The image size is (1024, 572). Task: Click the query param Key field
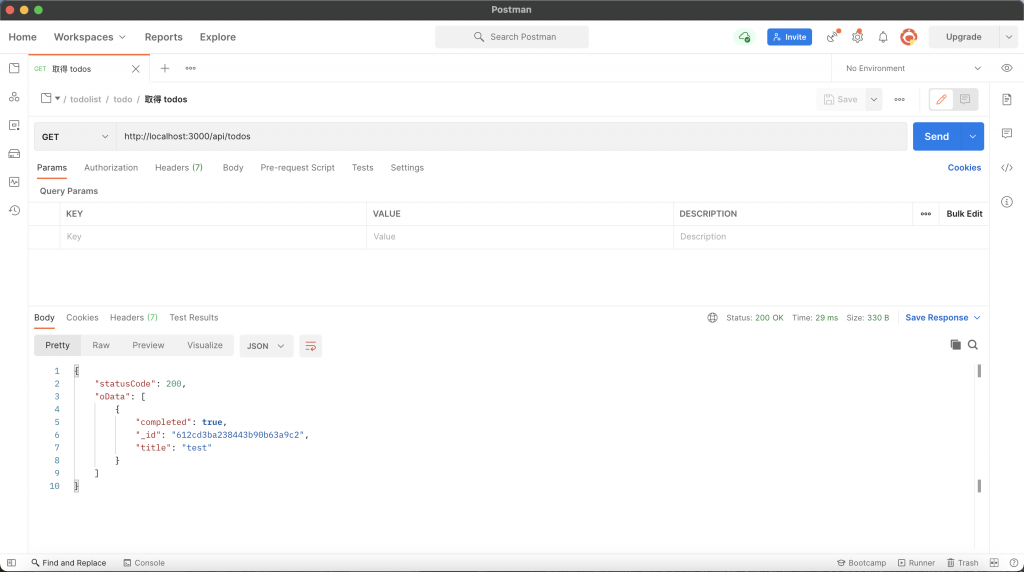coord(213,236)
